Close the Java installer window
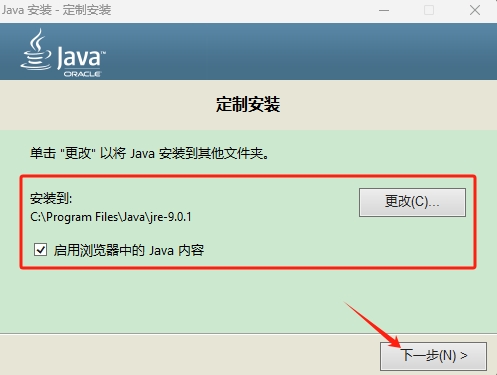Image resolution: width=497 pixels, height=375 pixels. click(475, 10)
